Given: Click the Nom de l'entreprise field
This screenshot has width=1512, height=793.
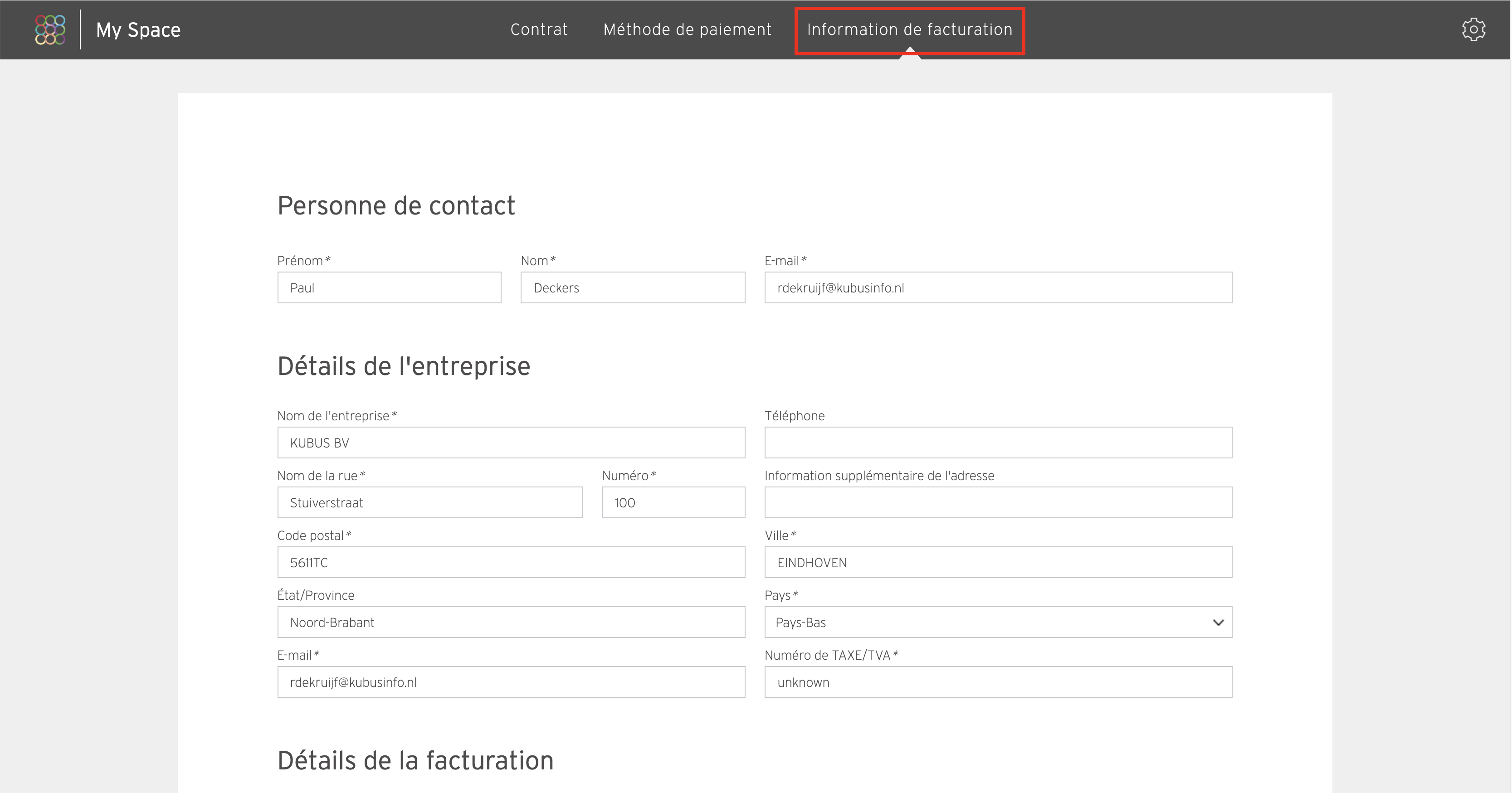Looking at the screenshot, I should point(511,443).
